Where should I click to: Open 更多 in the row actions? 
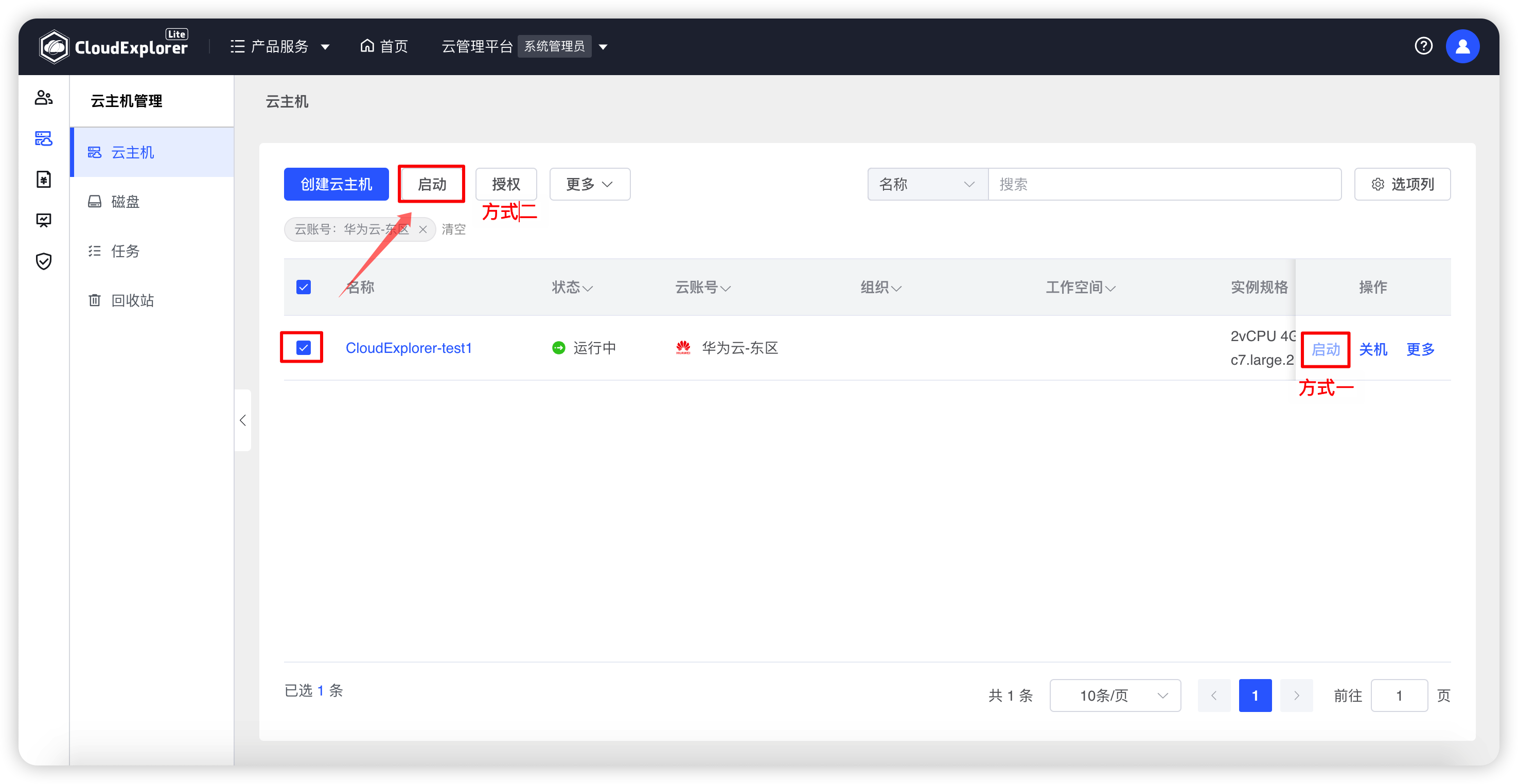click(x=1420, y=350)
